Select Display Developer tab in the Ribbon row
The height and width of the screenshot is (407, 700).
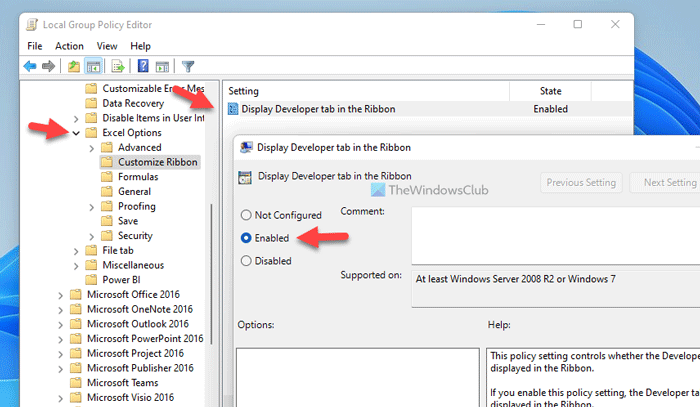click(427, 109)
